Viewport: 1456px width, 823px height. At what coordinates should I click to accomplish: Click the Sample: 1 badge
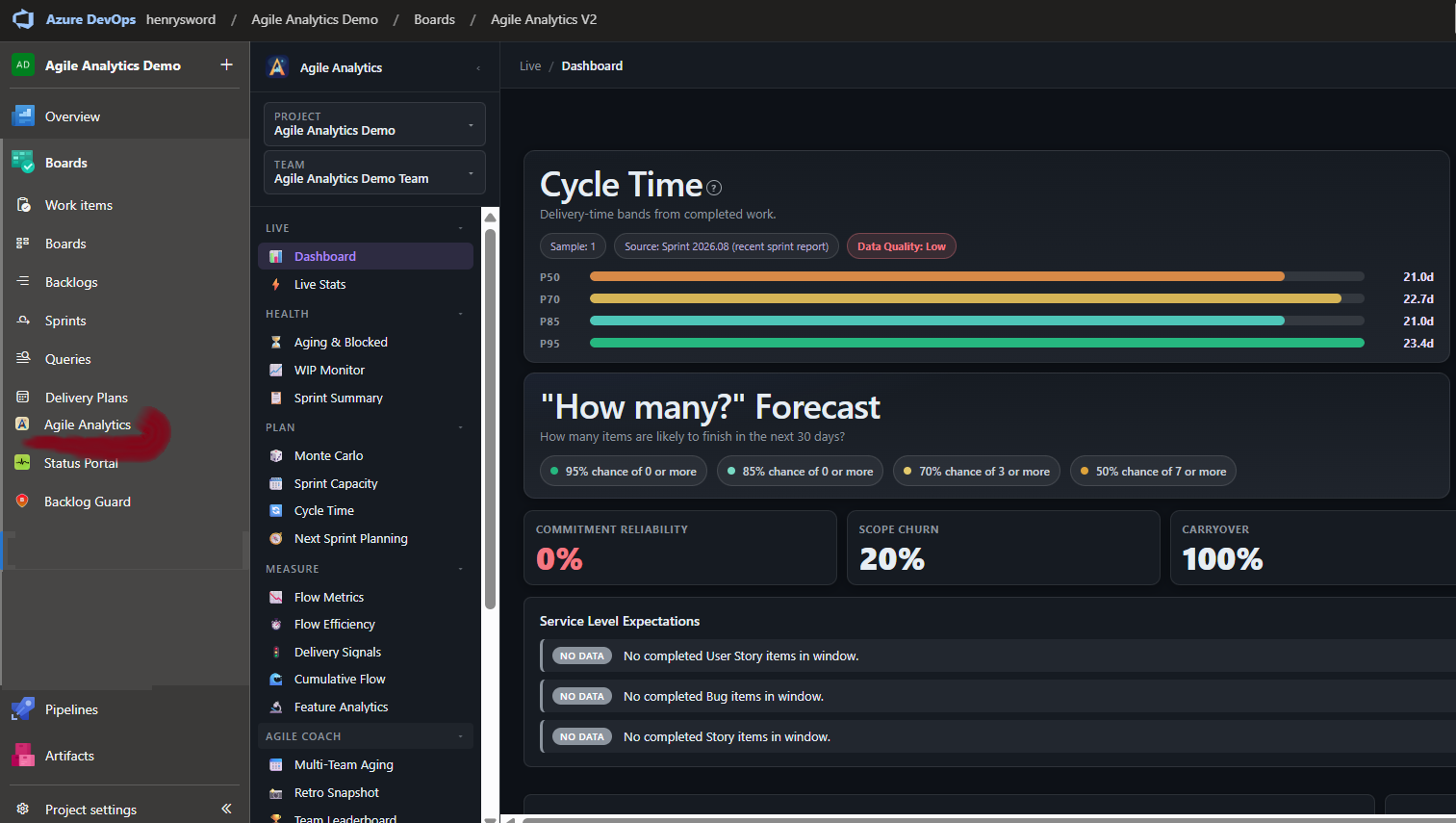tap(573, 246)
